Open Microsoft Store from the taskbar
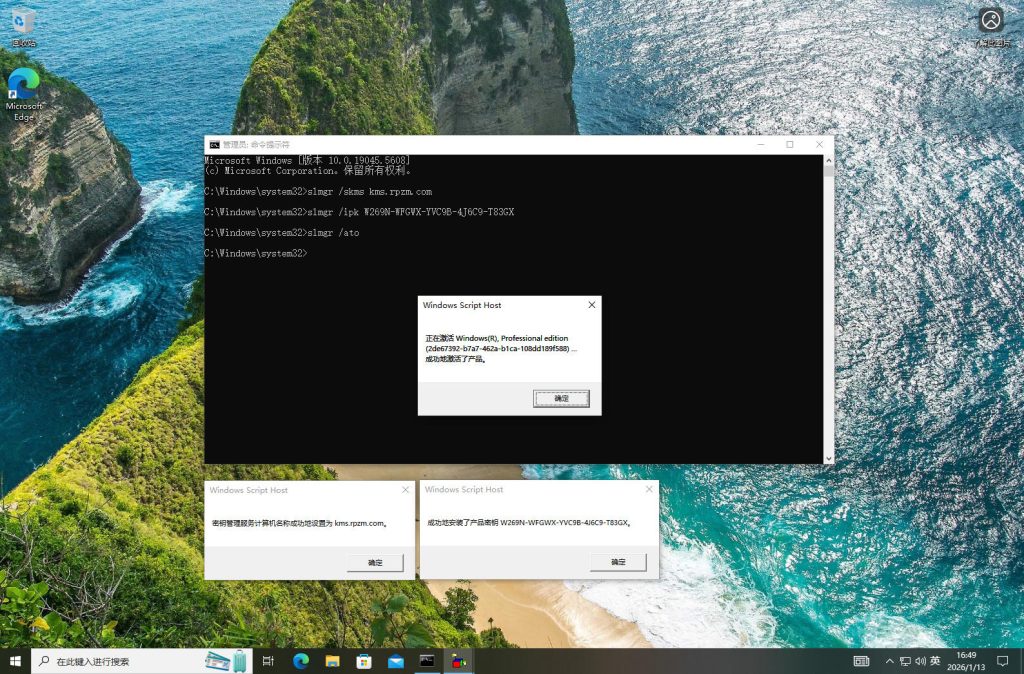Image resolution: width=1024 pixels, height=674 pixels. pos(364,661)
